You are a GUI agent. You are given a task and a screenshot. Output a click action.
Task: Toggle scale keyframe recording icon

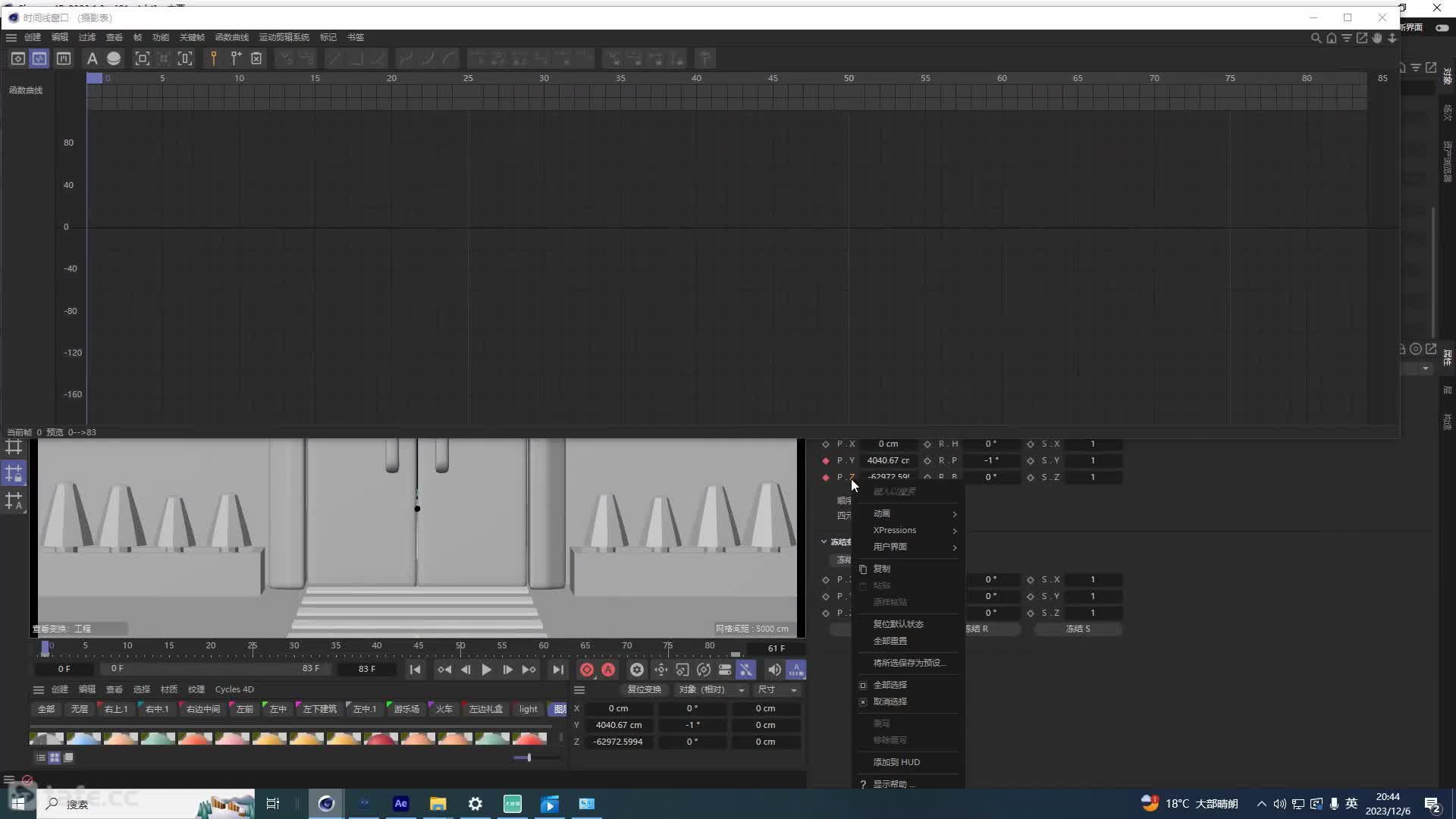pos(682,670)
